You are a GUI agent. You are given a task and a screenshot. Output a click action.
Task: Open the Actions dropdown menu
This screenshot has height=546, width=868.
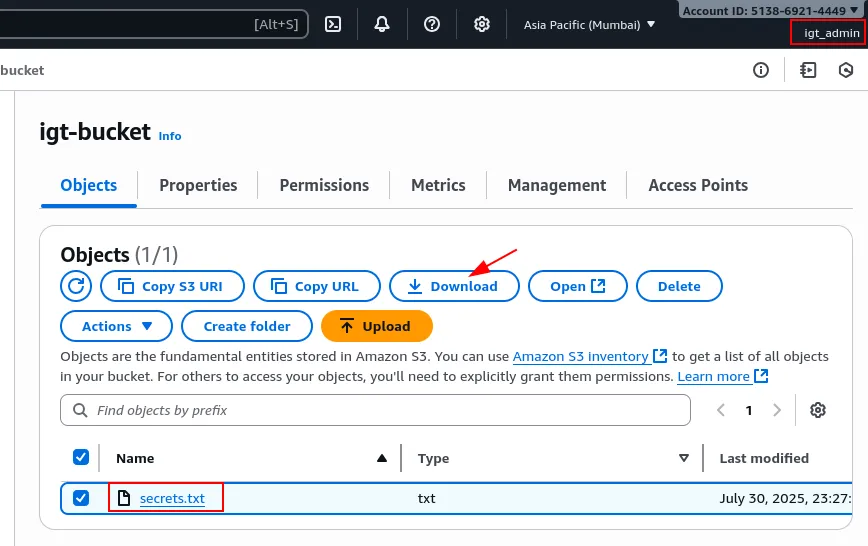pyautogui.click(x=117, y=326)
